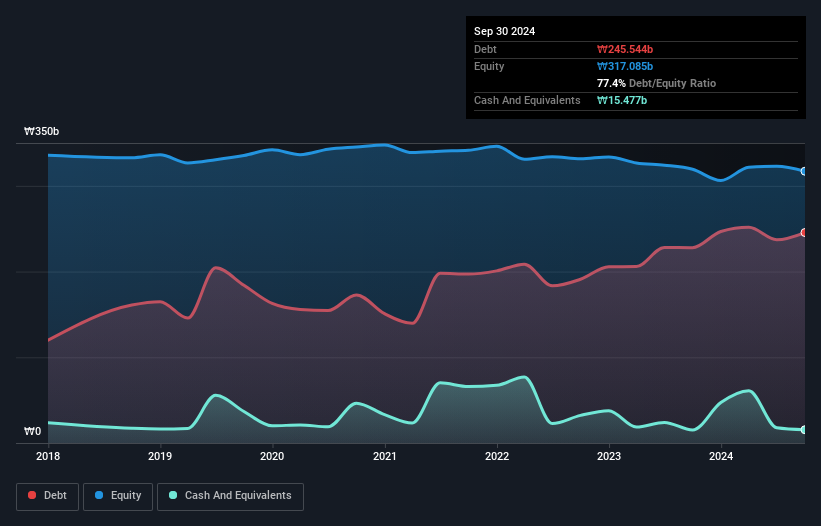Click the 2023 x-axis label
This screenshot has height=526, width=821.
[x=609, y=456]
